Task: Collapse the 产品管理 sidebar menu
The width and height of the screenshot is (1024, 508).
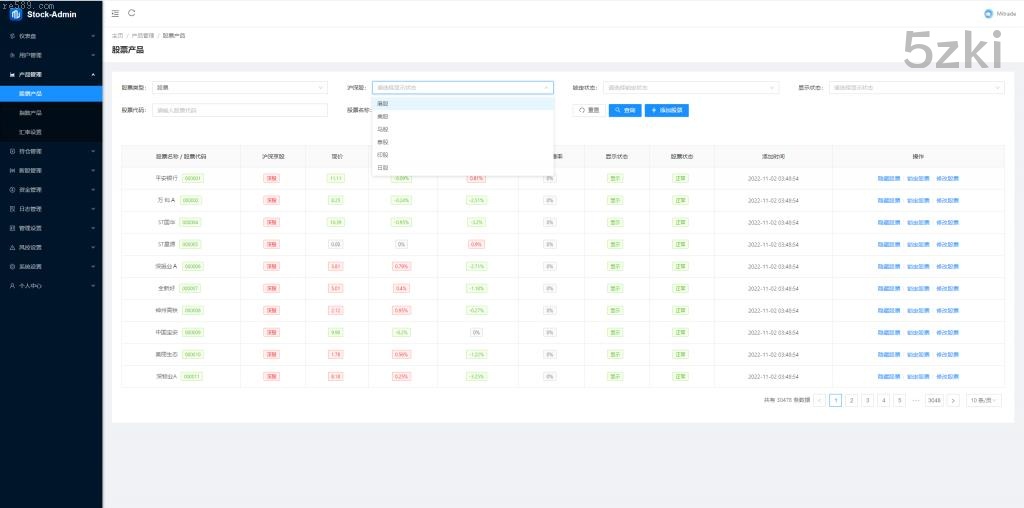Action: pos(50,74)
